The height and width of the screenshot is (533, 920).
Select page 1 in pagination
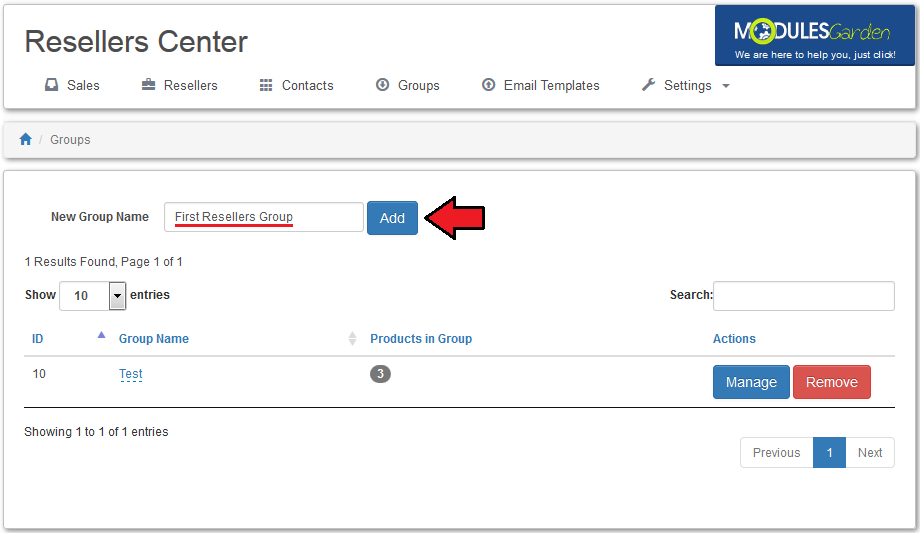(x=829, y=453)
